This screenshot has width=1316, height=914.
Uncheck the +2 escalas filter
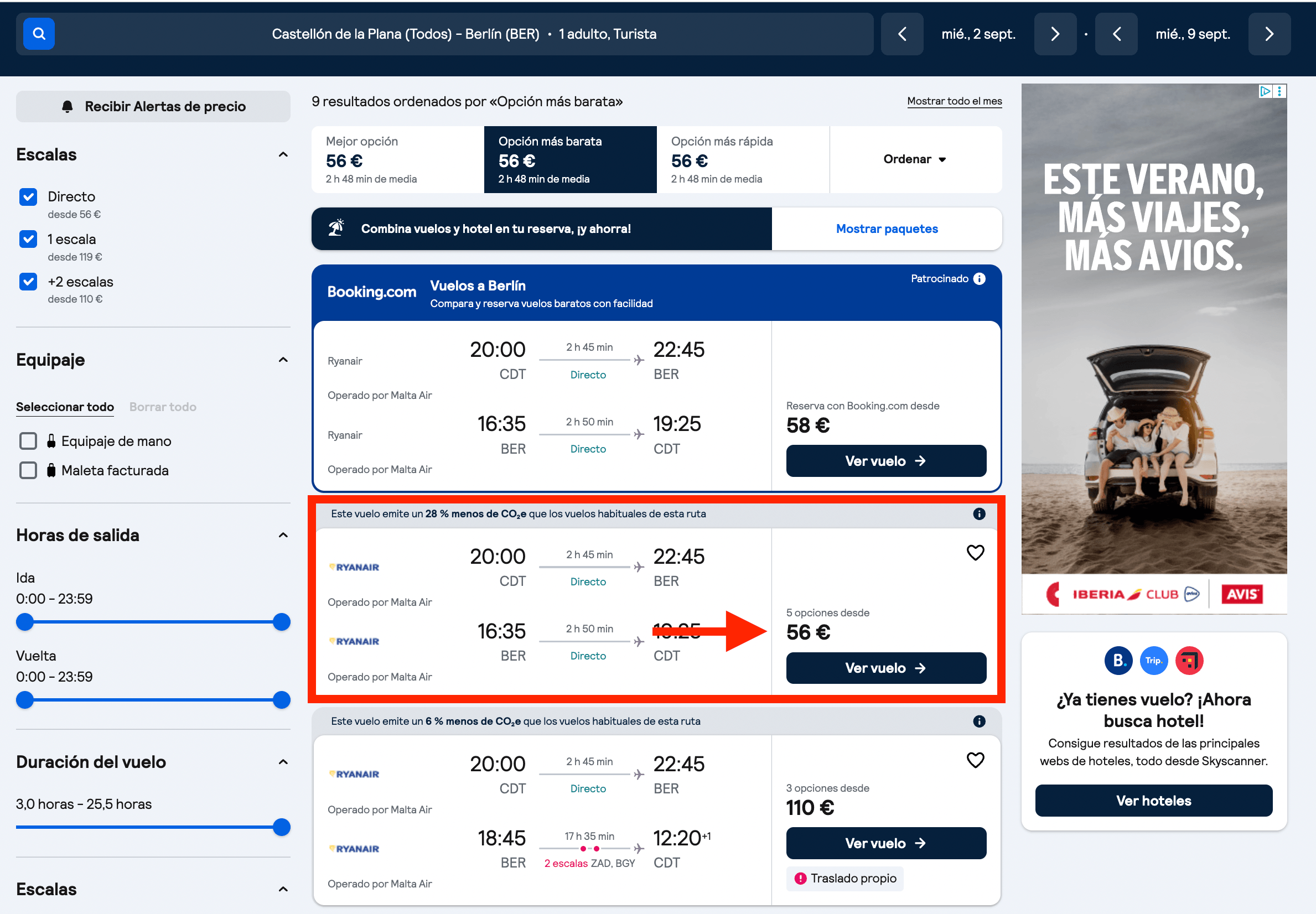(28, 282)
